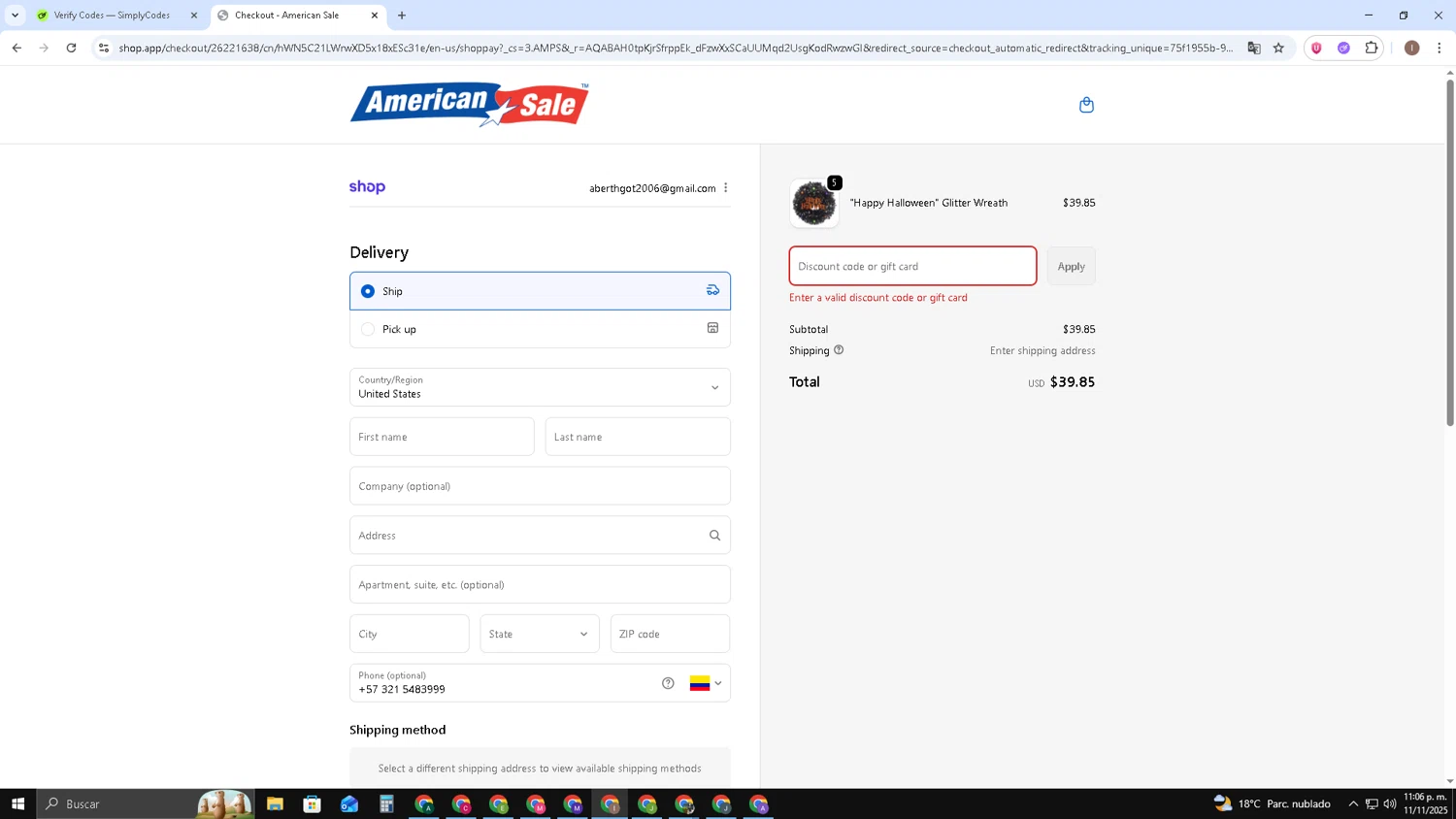Open the tab search dropdown arrow
Screen dimensions: 1456x819
click(x=15, y=16)
